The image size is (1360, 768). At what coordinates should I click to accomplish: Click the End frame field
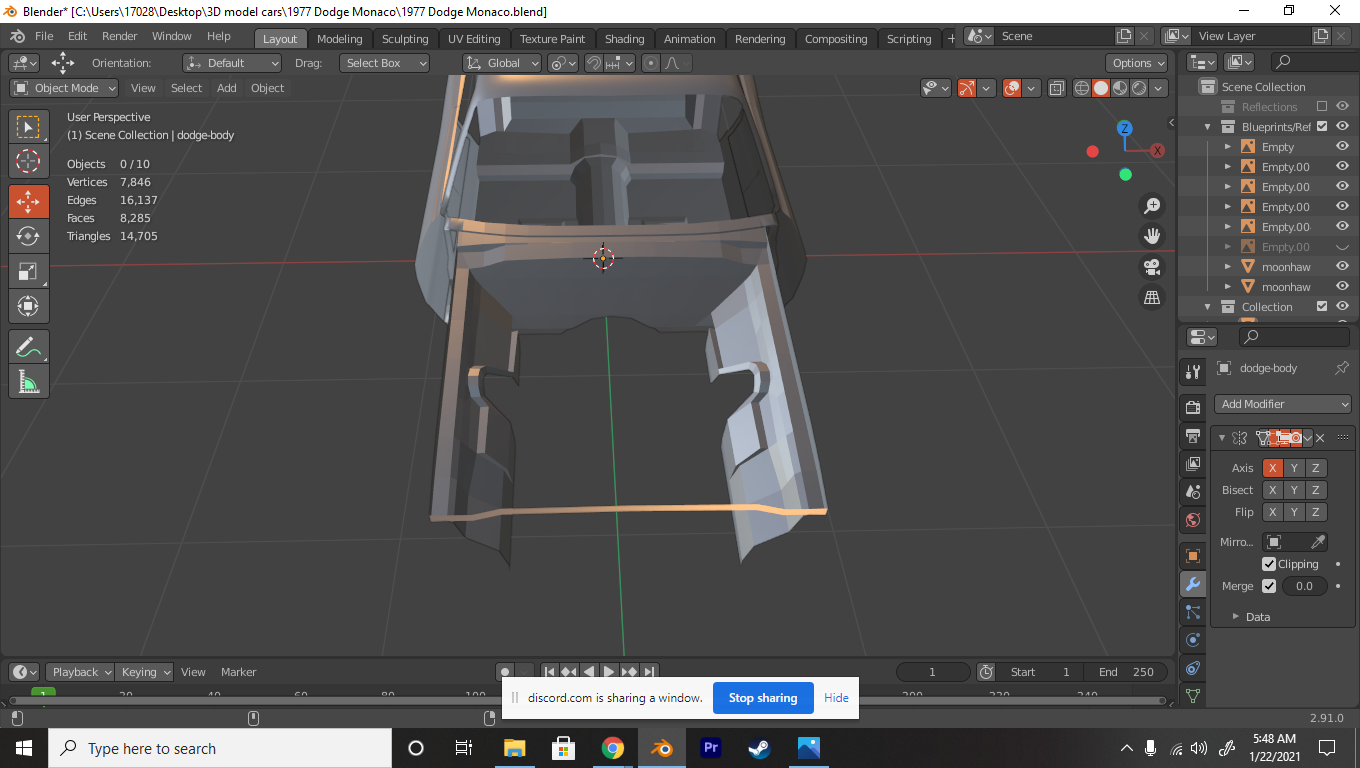click(1126, 672)
